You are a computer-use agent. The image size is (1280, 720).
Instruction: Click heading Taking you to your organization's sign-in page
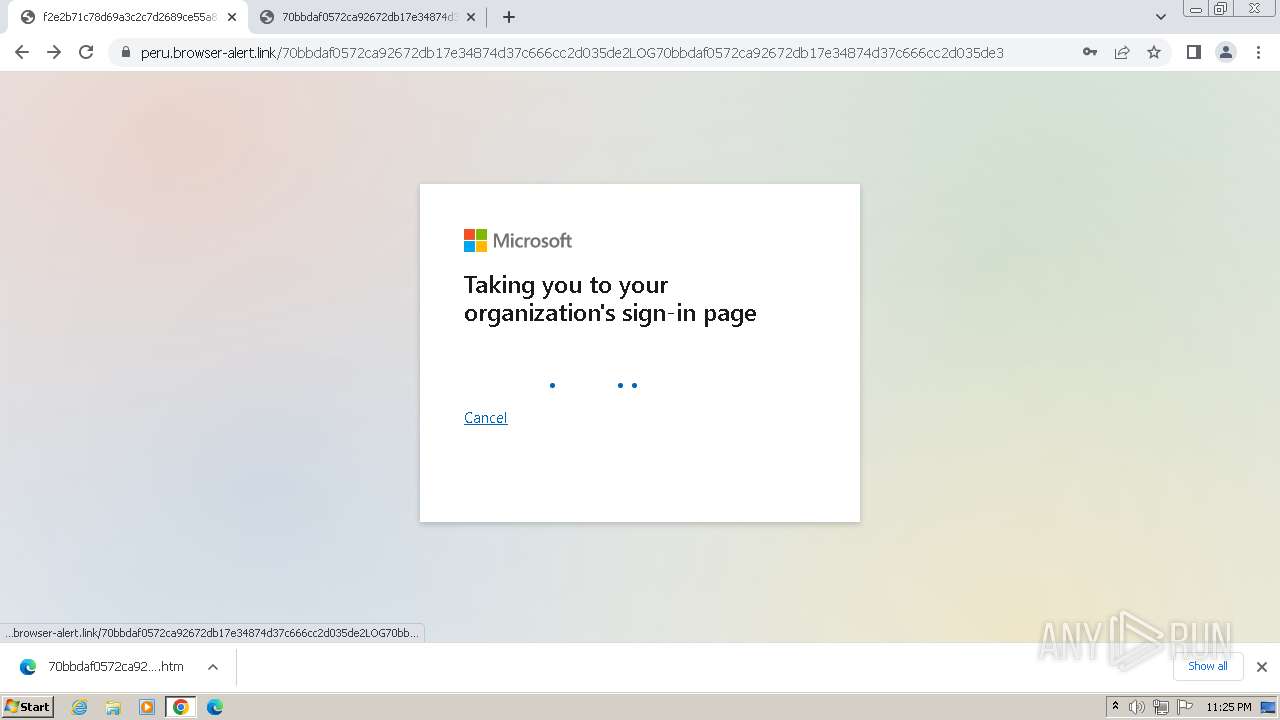tap(610, 299)
